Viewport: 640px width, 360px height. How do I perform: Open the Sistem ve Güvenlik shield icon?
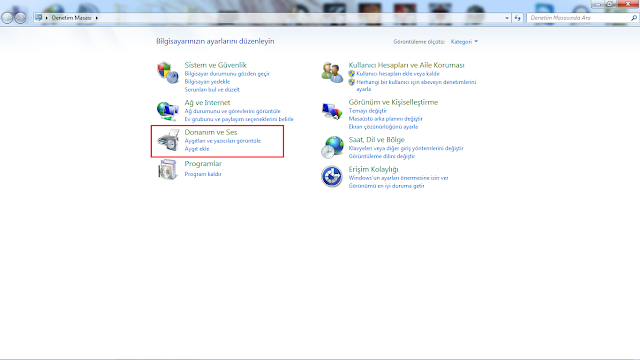tap(168, 72)
